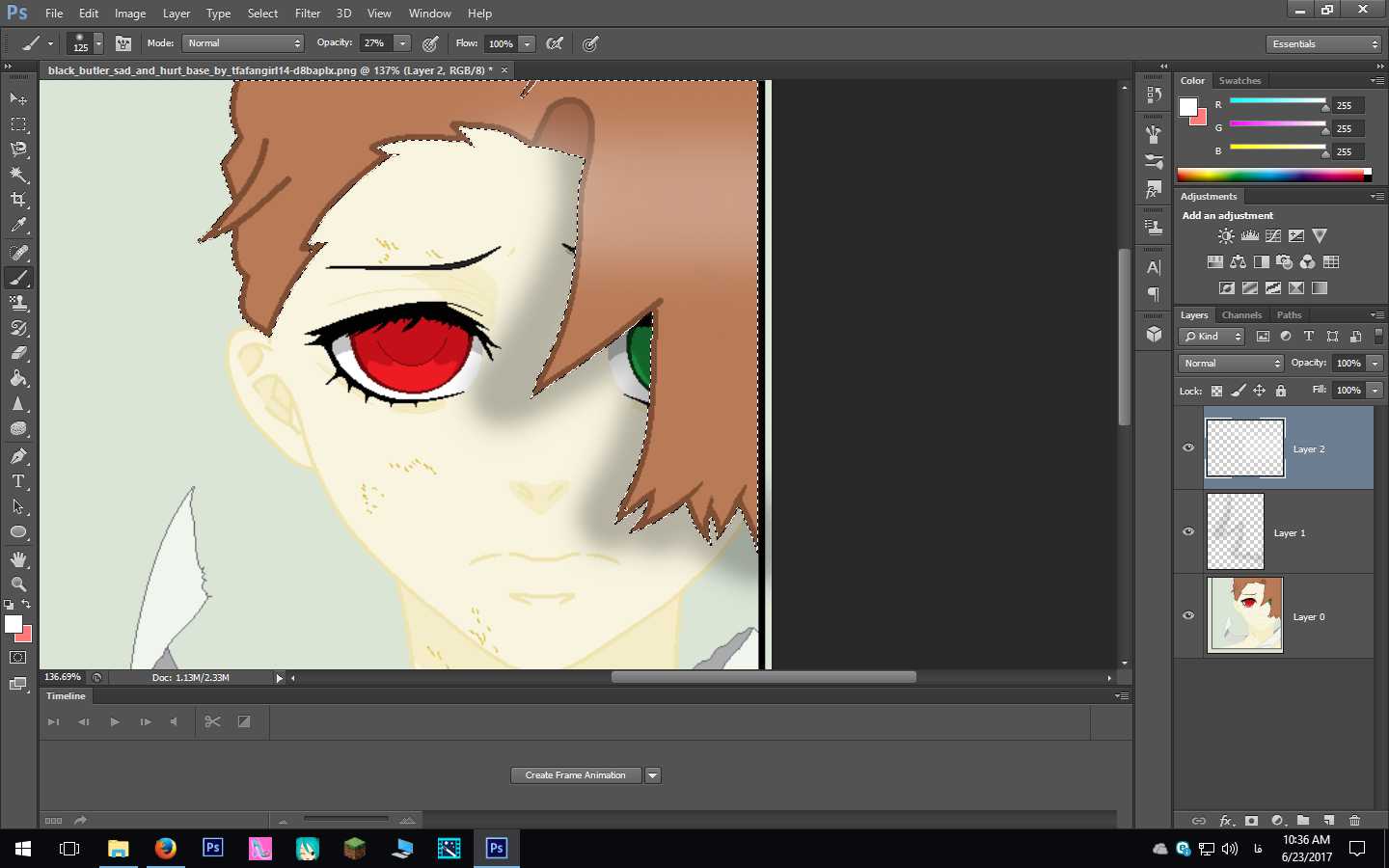
Task: Select the Clone Stamp tool
Action: 18,303
